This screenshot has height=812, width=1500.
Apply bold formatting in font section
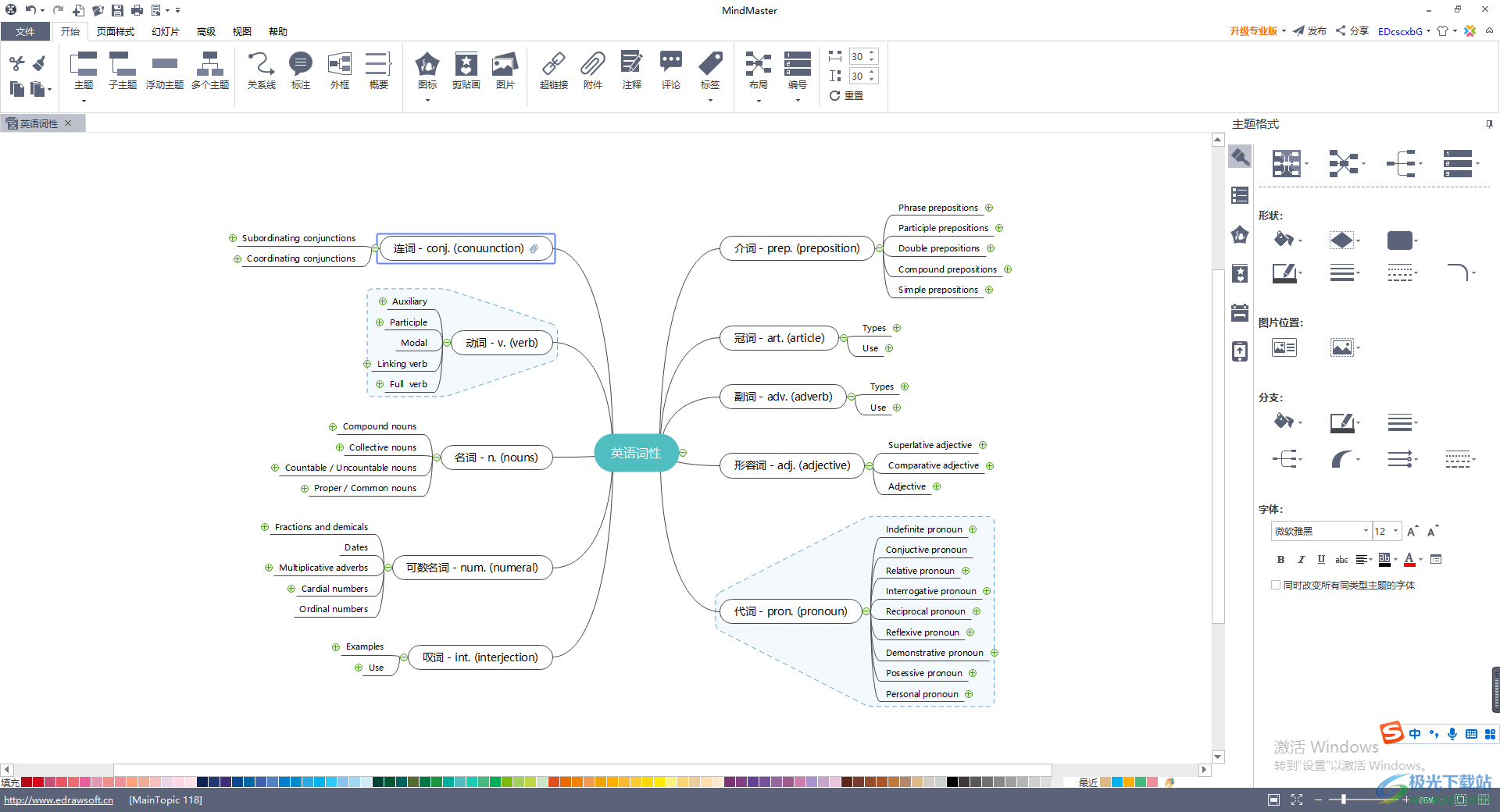pyautogui.click(x=1280, y=559)
